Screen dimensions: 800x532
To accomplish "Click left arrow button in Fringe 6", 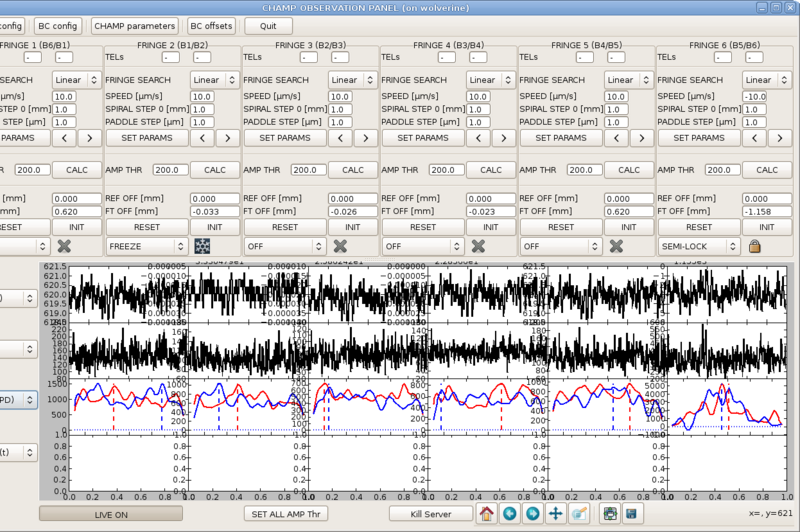I will [x=755, y=138].
